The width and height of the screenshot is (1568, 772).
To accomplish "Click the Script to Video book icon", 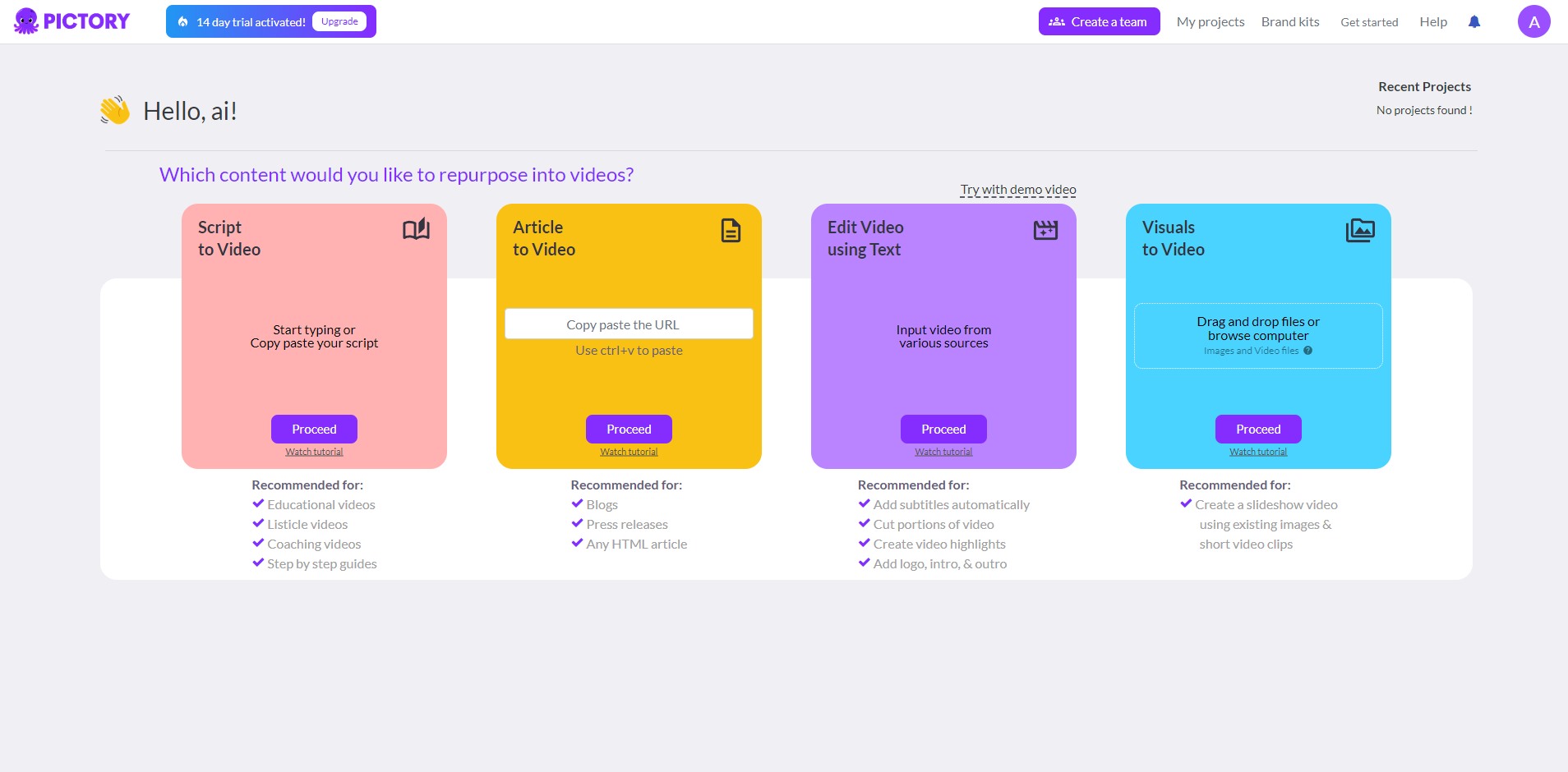I will (416, 229).
